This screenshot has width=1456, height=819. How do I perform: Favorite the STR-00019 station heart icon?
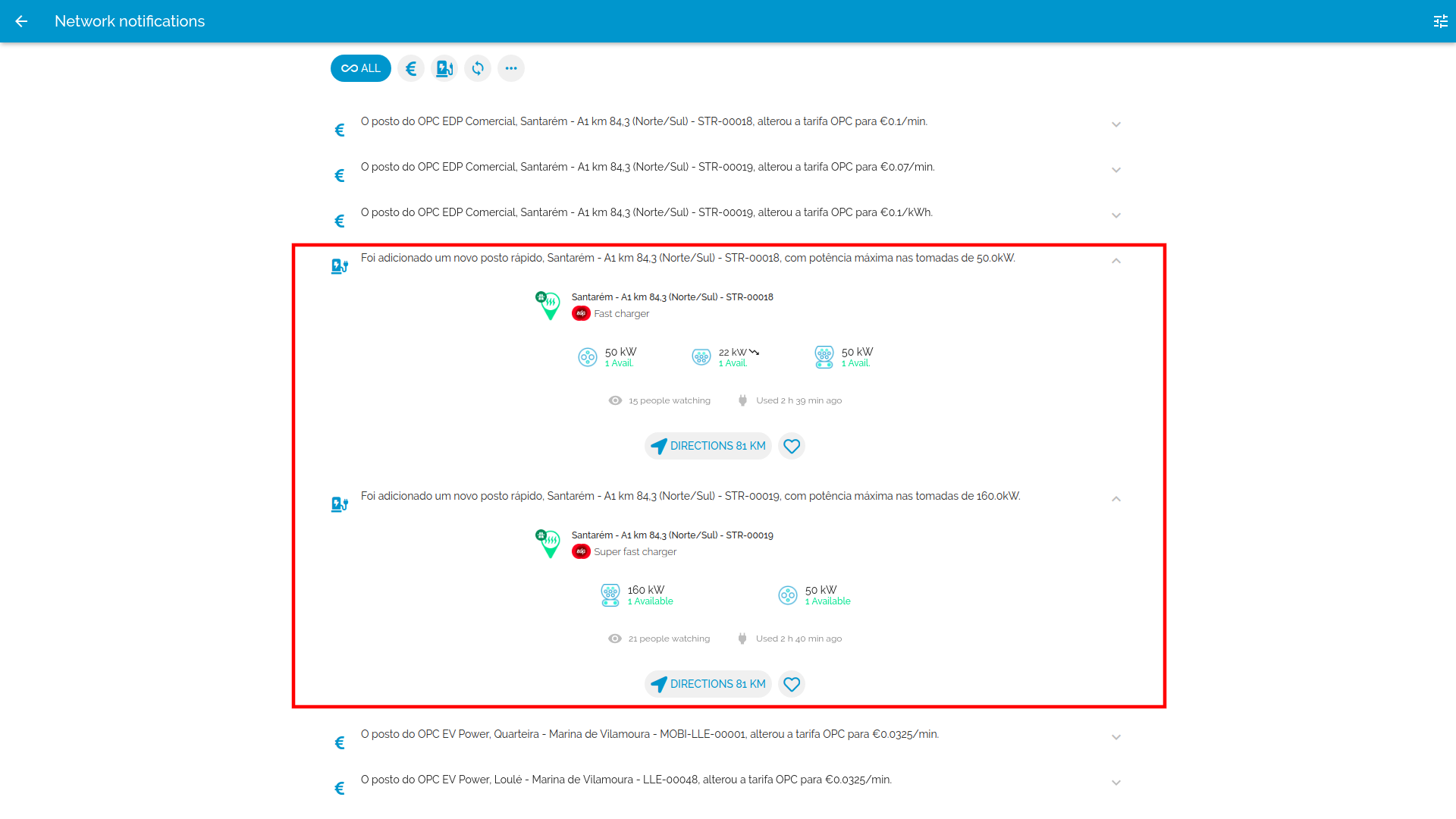coord(792,684)
